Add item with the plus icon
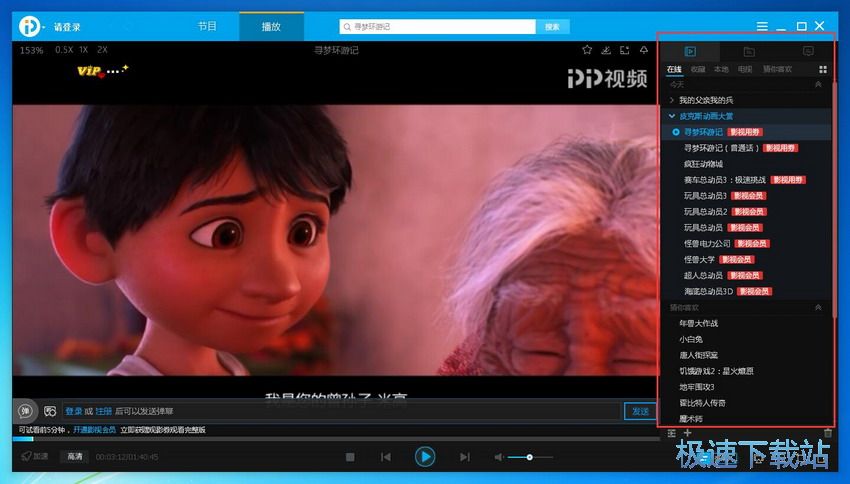Viewport: 850px width, 484px height. point(687,433)
